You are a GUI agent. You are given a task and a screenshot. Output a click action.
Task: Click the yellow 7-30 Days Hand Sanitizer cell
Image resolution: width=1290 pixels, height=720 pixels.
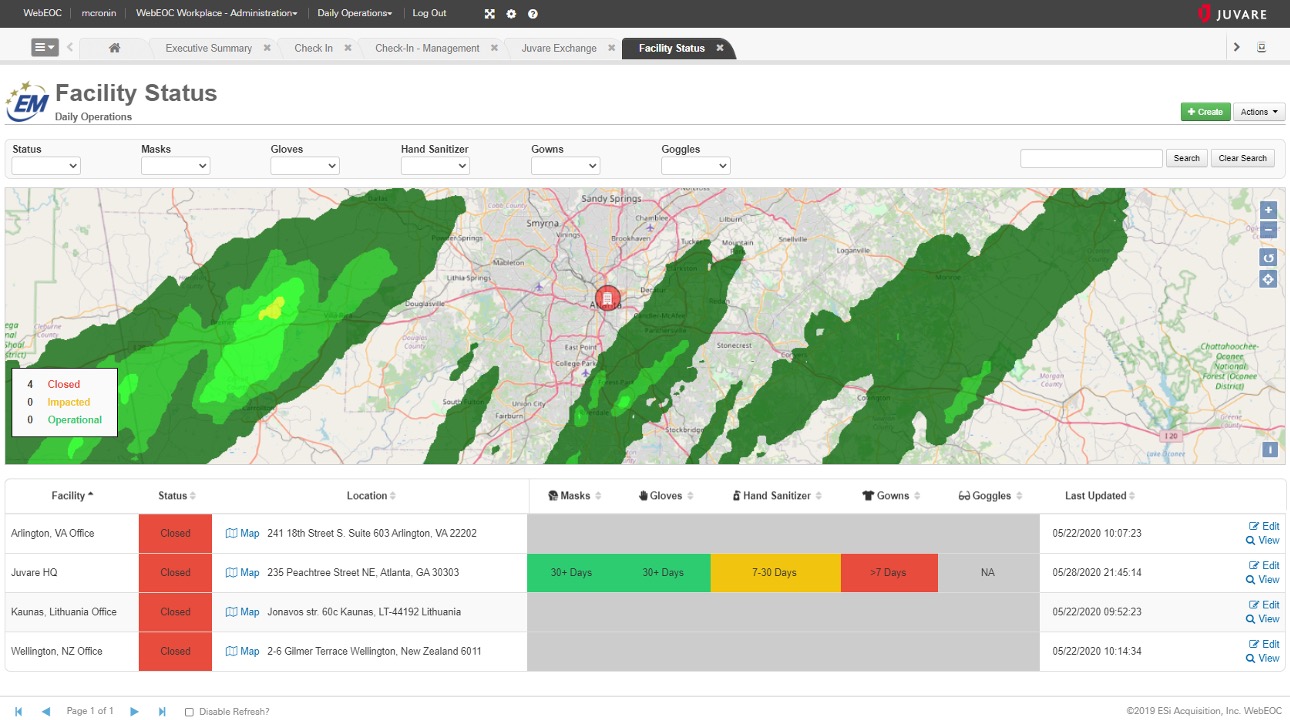coord(776,573)
